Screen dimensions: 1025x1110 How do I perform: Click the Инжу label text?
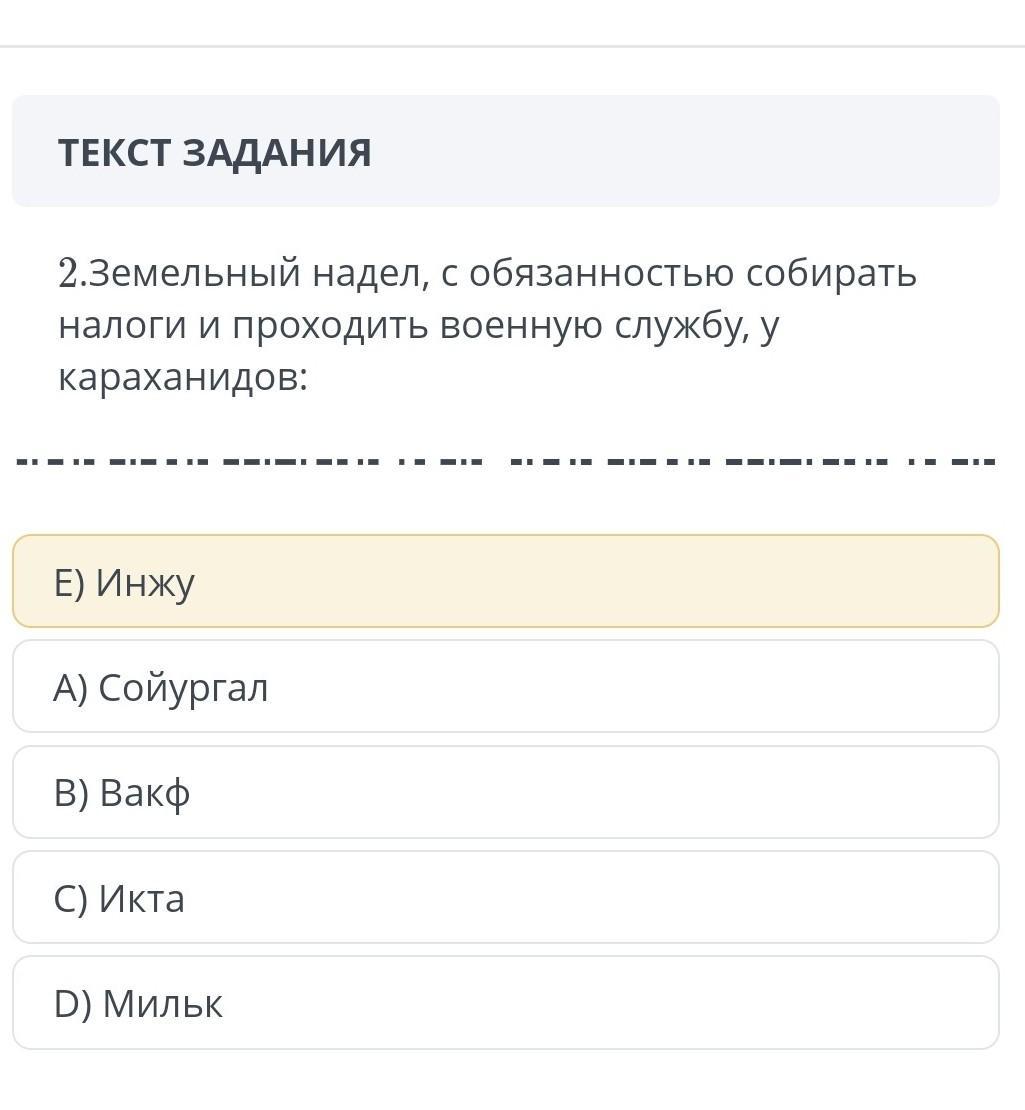point(146,583)
